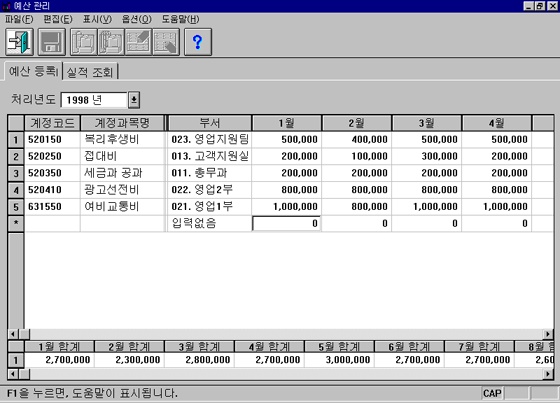Select the 예산 등록 tab
This screenshot has height=403, width=560.
32,71
